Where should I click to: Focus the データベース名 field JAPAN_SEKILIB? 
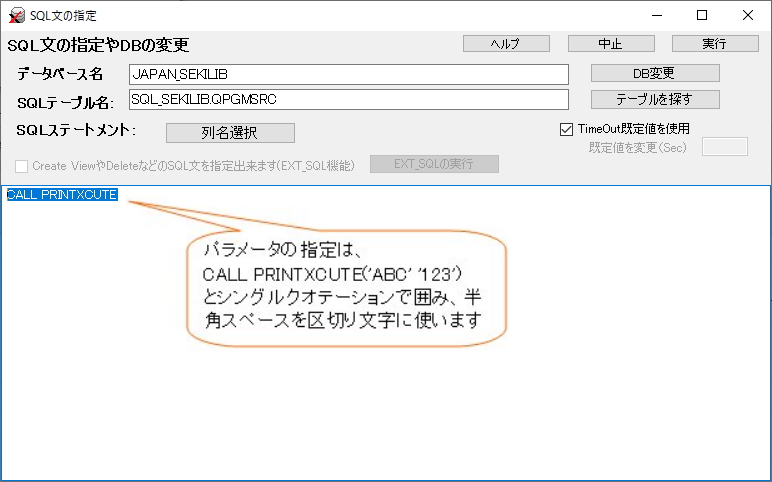coord(349,74)
